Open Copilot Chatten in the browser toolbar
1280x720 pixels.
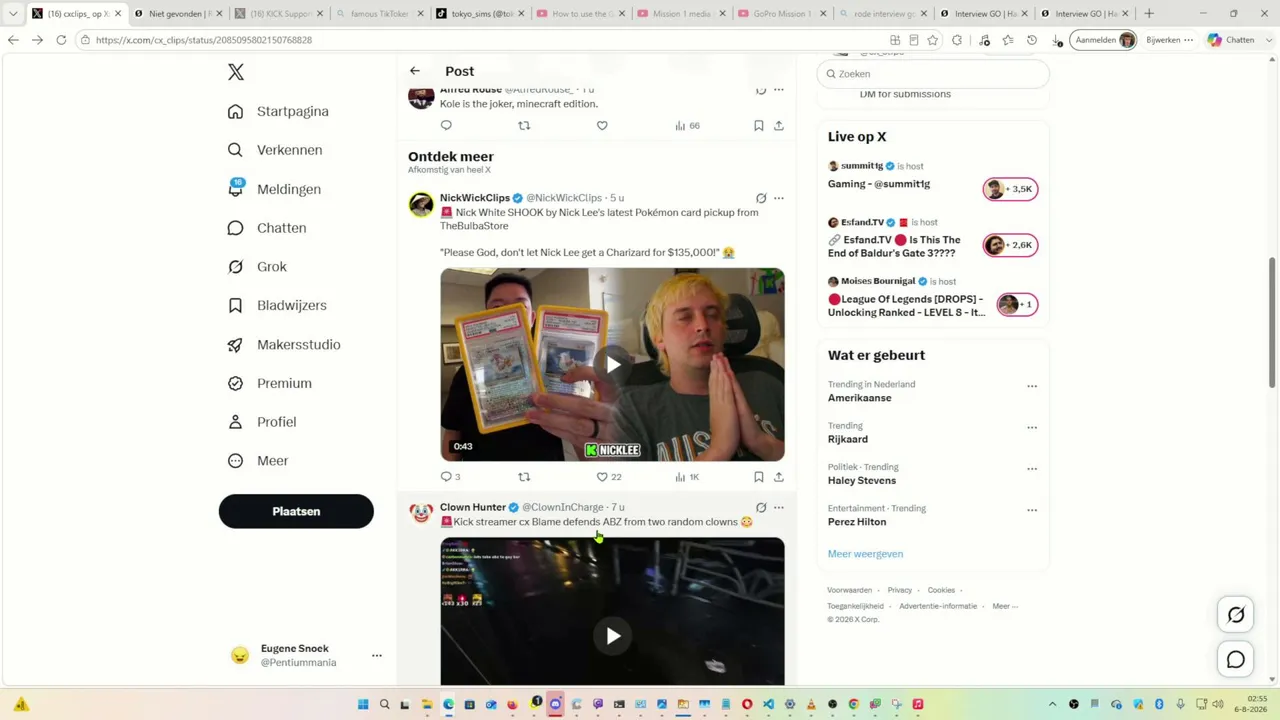point(1230,40)
